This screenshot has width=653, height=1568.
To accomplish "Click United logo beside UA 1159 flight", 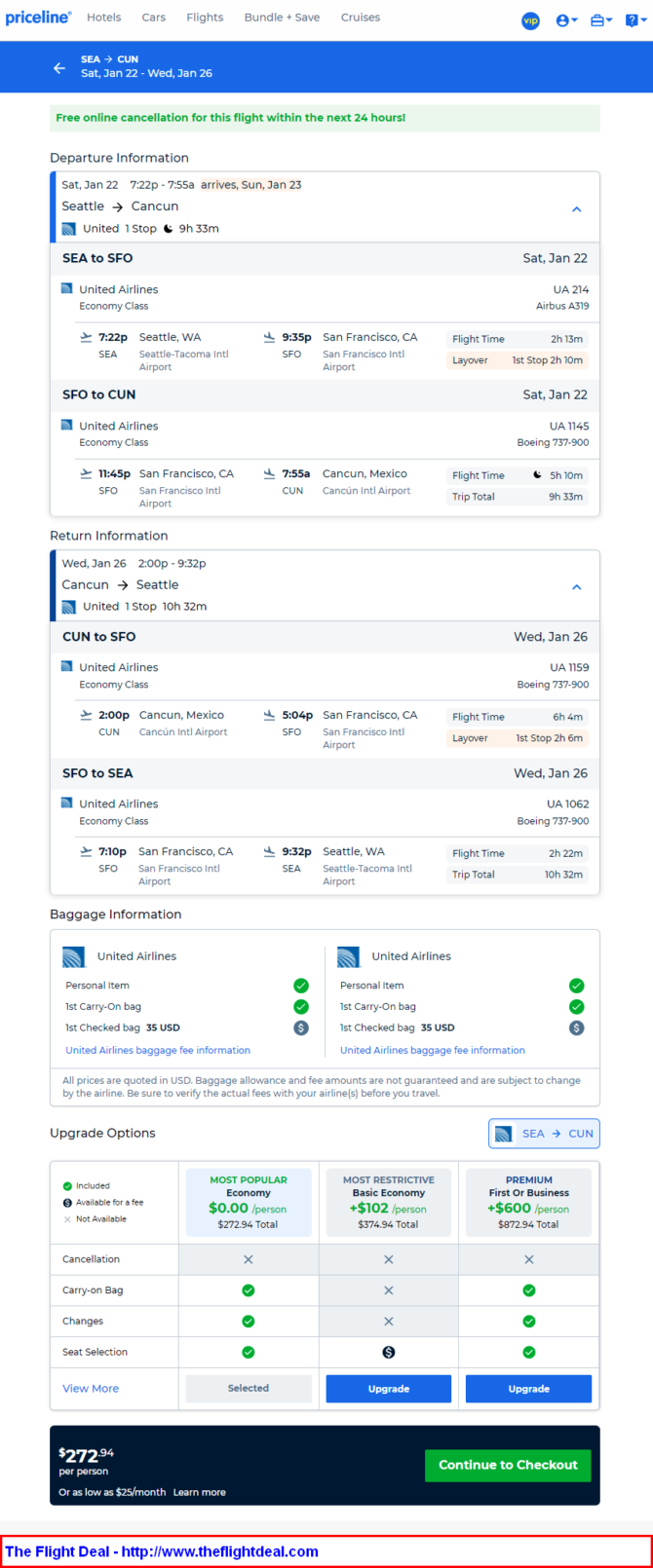I will coord(67,667).
